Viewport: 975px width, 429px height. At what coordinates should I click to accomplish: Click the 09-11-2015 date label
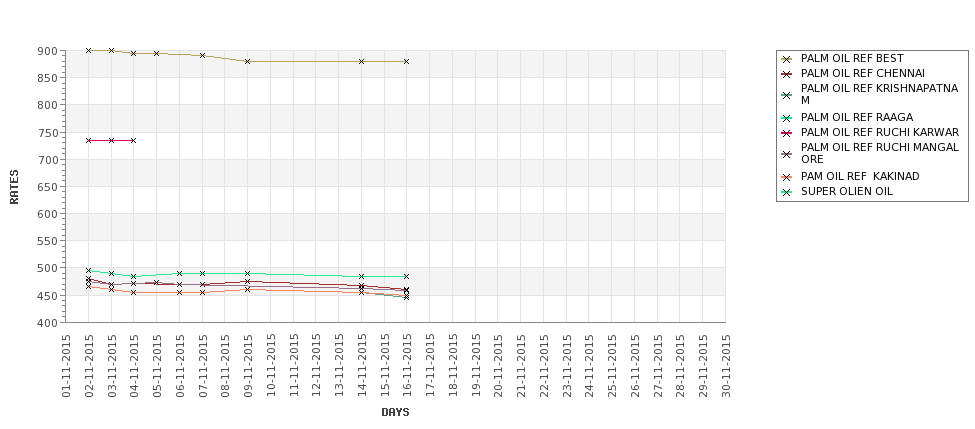[247, 366]
